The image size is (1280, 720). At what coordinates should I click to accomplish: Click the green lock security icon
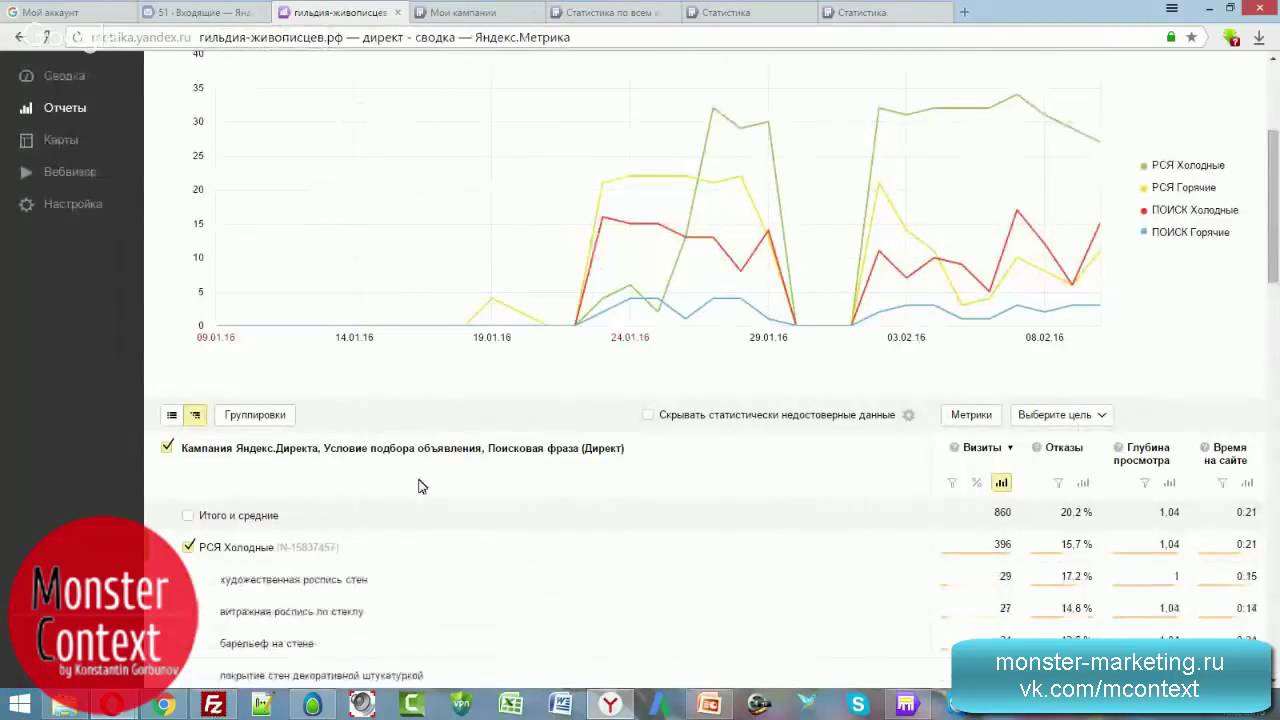point(1171,37)
